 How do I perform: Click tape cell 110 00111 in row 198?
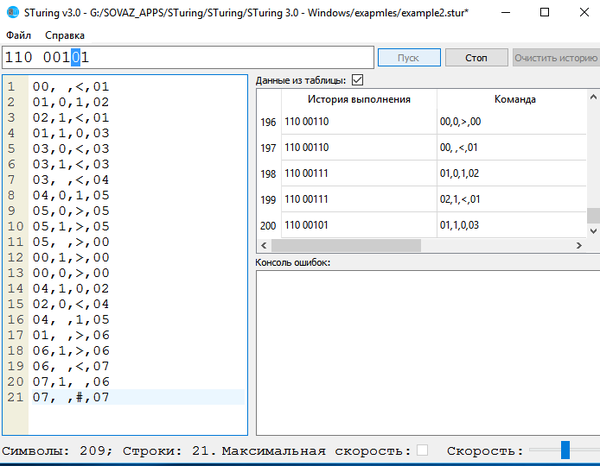tap(359, 173)
